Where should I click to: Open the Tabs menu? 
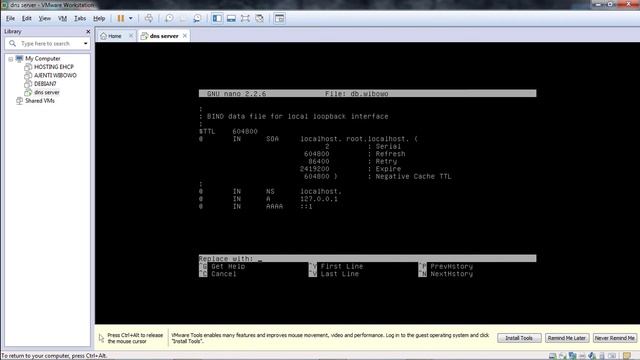80,18
